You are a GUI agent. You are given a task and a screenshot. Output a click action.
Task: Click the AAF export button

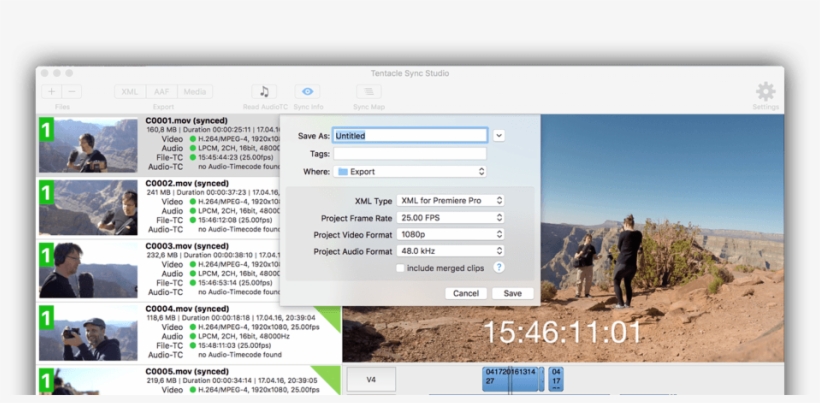162,91
